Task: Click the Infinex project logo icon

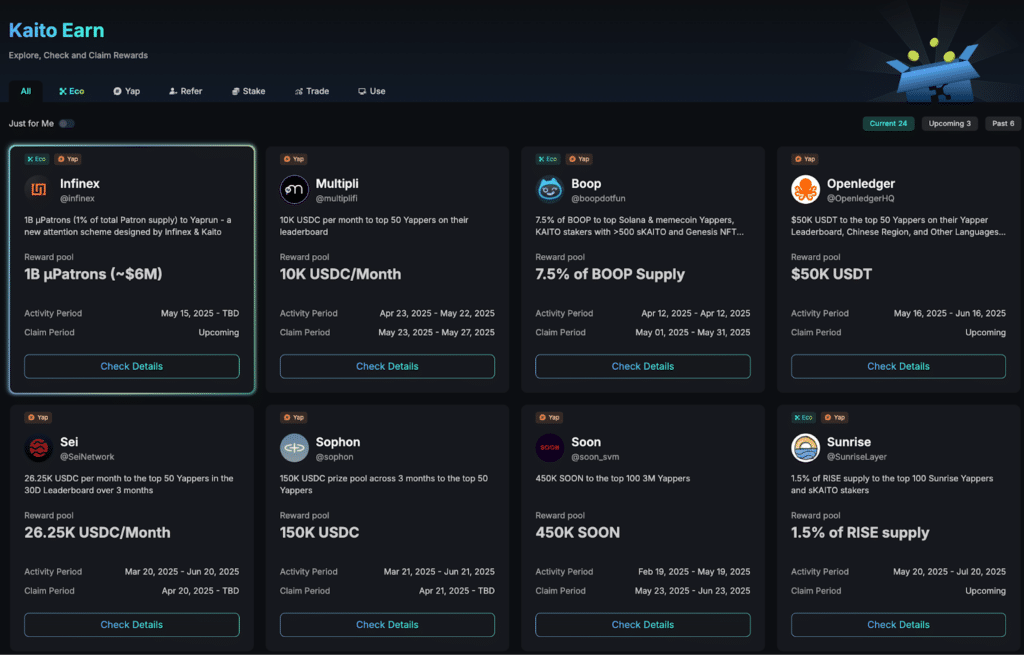Action: (39, 189)
